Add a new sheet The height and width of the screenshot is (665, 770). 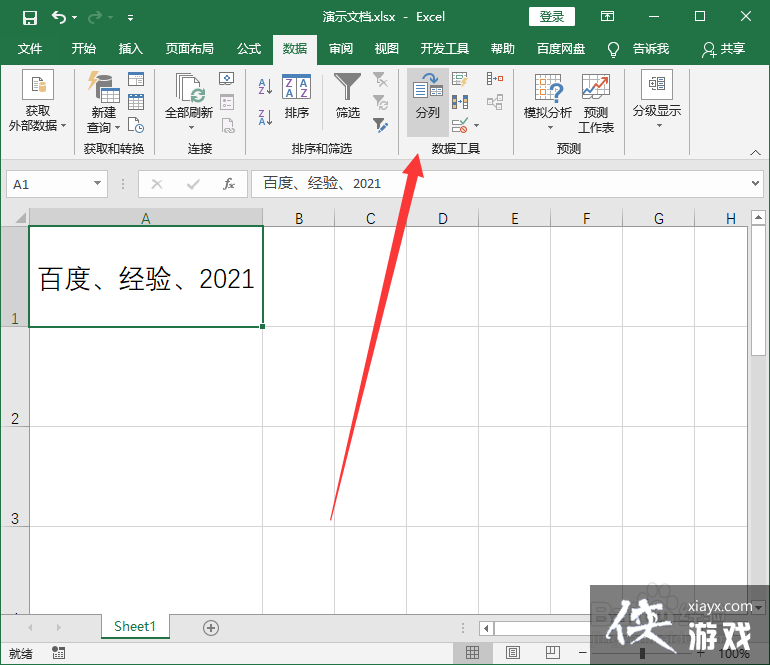tap(211, 628)
